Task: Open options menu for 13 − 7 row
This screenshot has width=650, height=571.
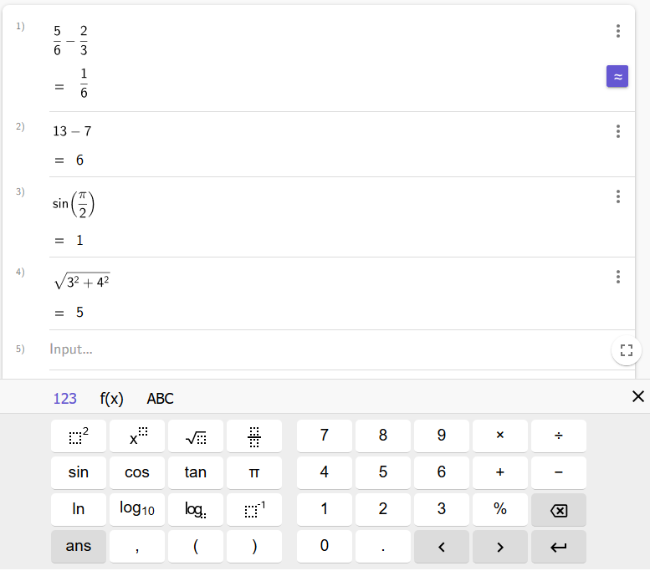Action: 618,131
